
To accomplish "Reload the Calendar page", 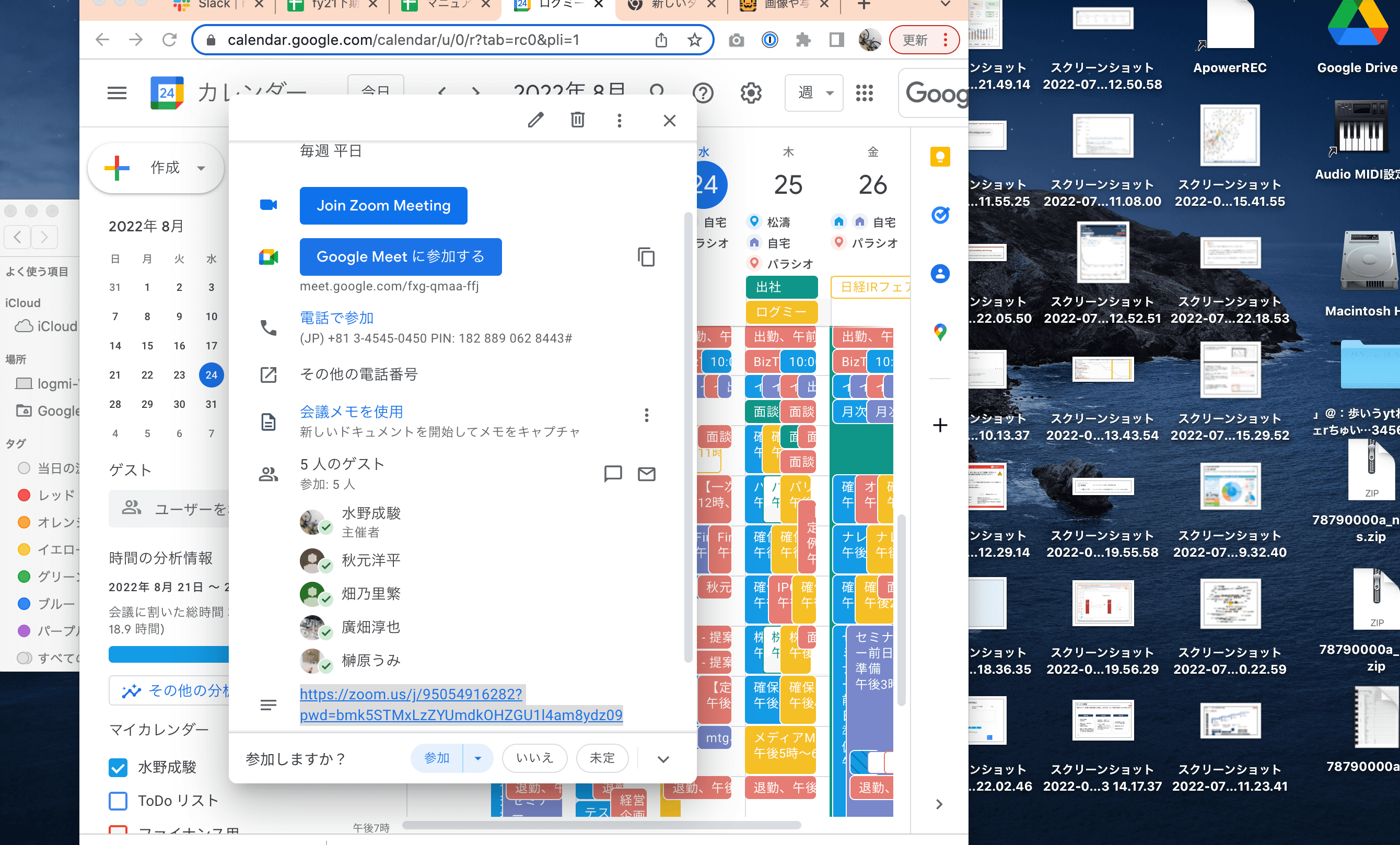I will (169, 40).
